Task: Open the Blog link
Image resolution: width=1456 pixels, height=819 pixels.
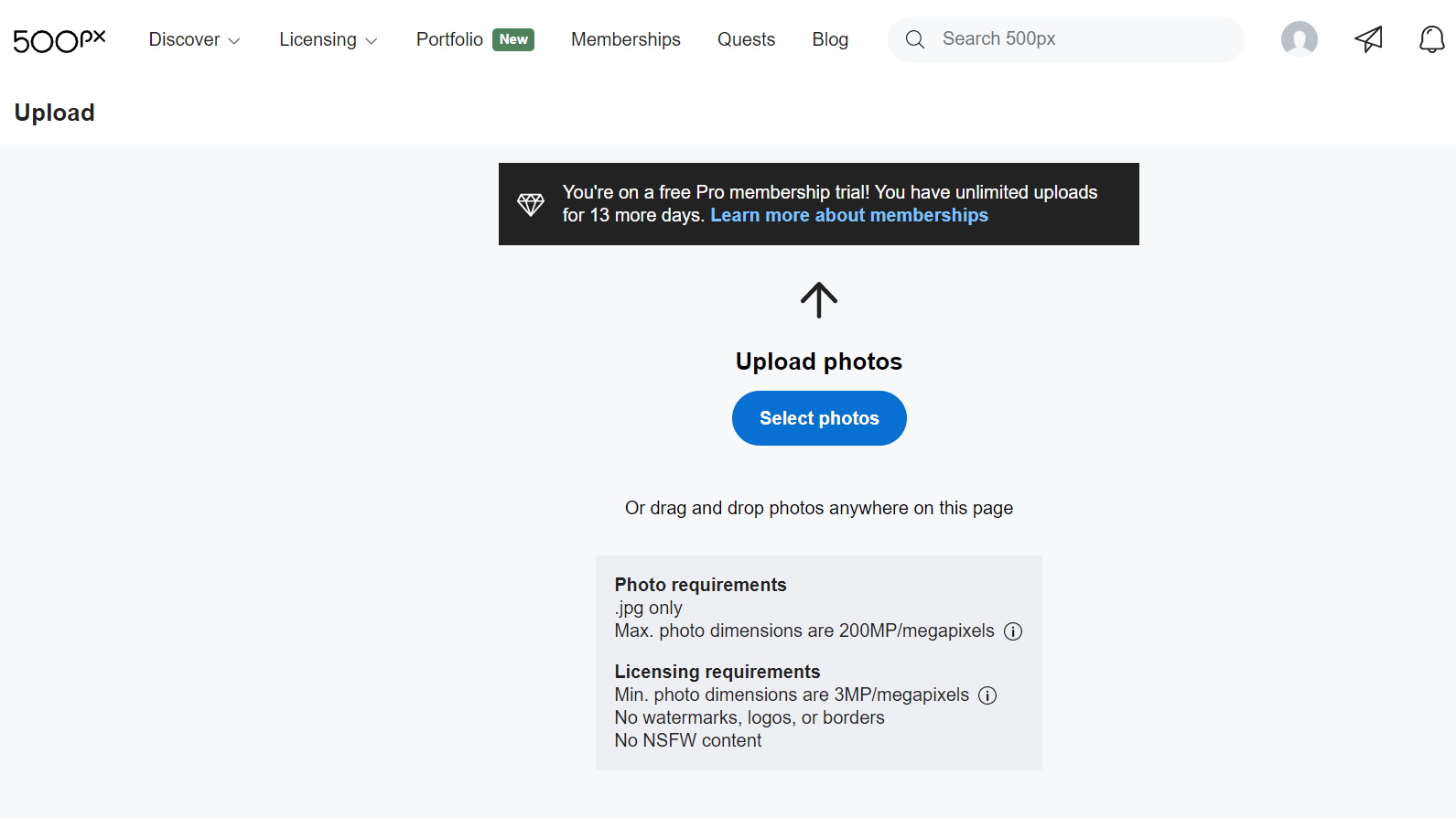Action: point(830,39)
